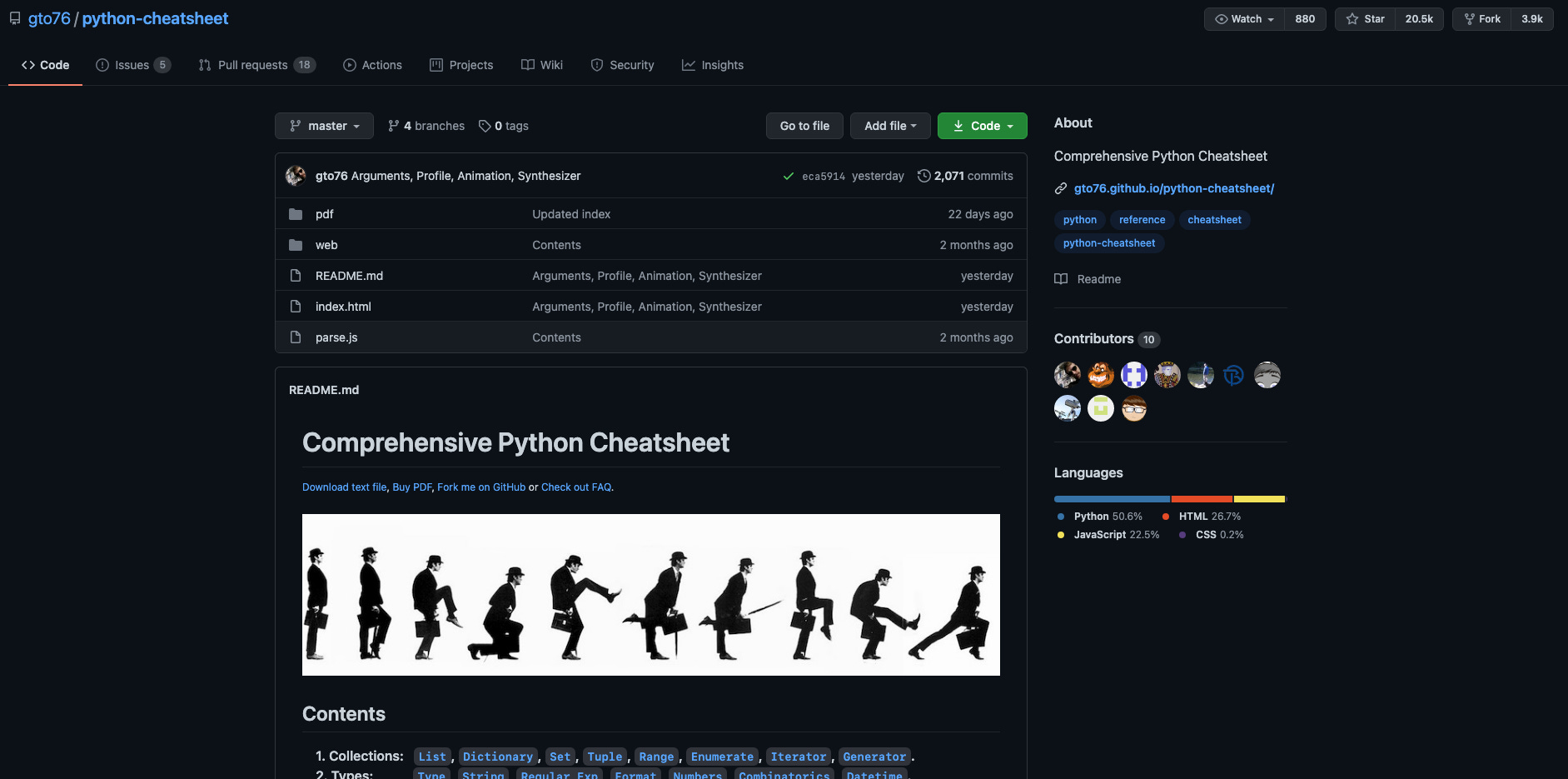Click the yellow JavaScript segment of language bar
Screen dimensions: 1568x779
(1259, 499)
